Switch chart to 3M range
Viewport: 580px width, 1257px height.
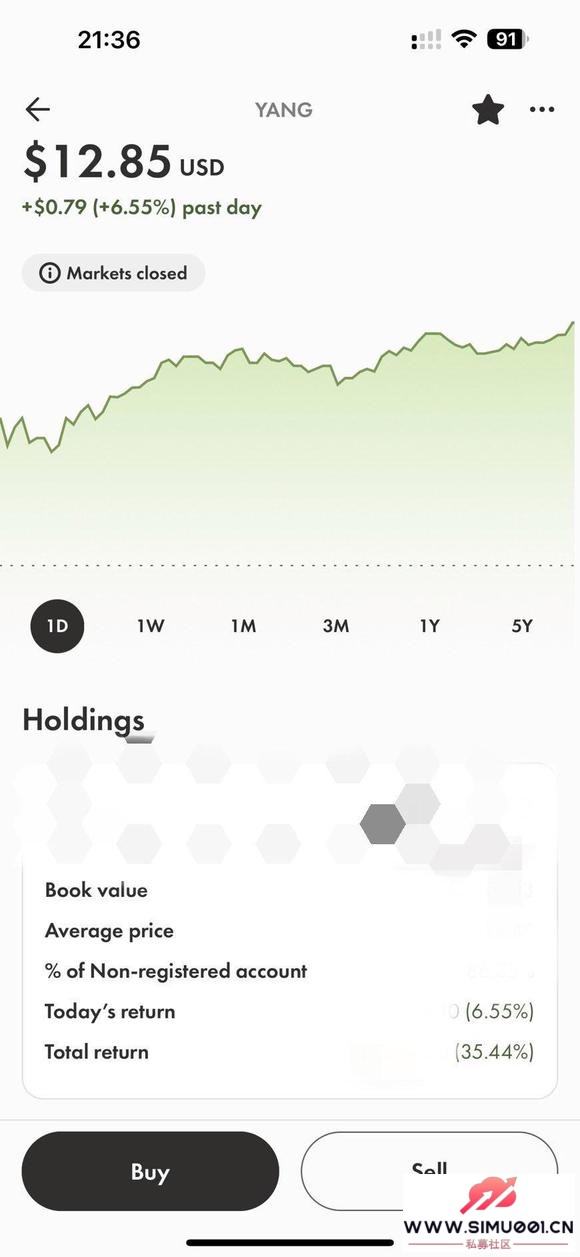336,626
